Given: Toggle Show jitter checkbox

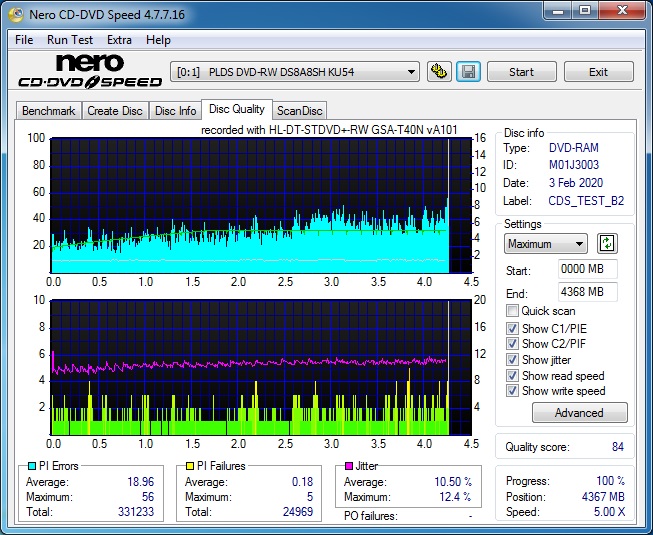Looking at the screenshot, I should pyautogui.click(x=512, y=360).
